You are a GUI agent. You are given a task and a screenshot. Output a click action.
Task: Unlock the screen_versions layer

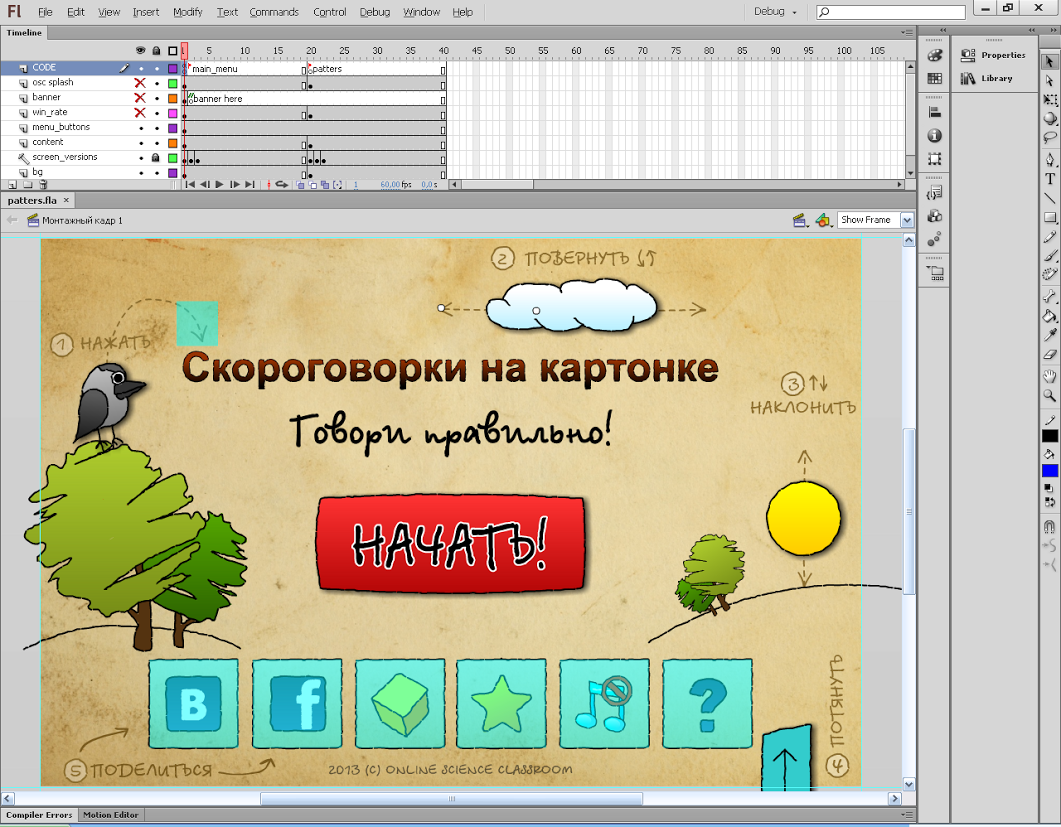(x=156, y=157)
